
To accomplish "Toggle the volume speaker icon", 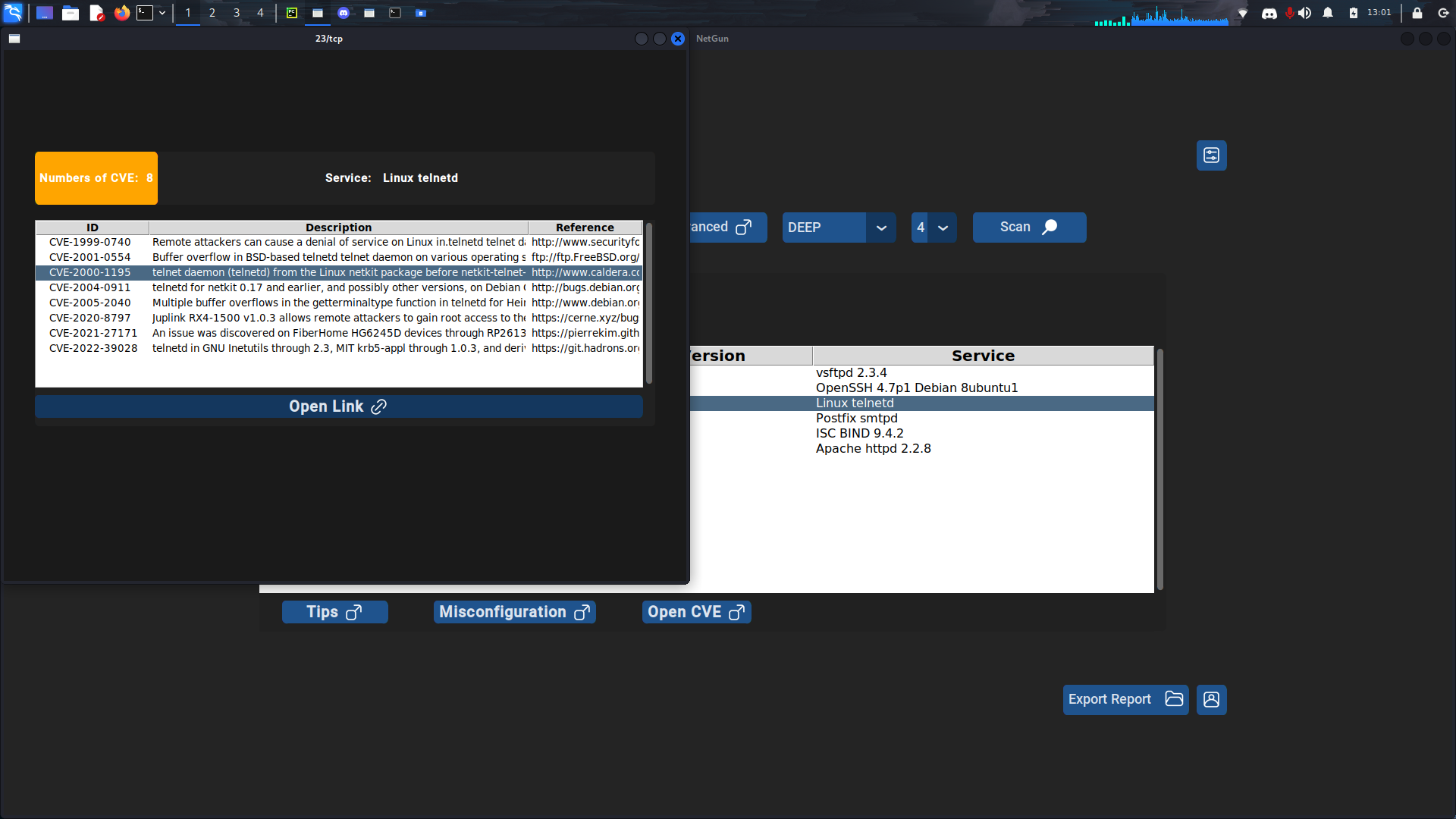I will pyautogui.click(x=1305, y=13).
